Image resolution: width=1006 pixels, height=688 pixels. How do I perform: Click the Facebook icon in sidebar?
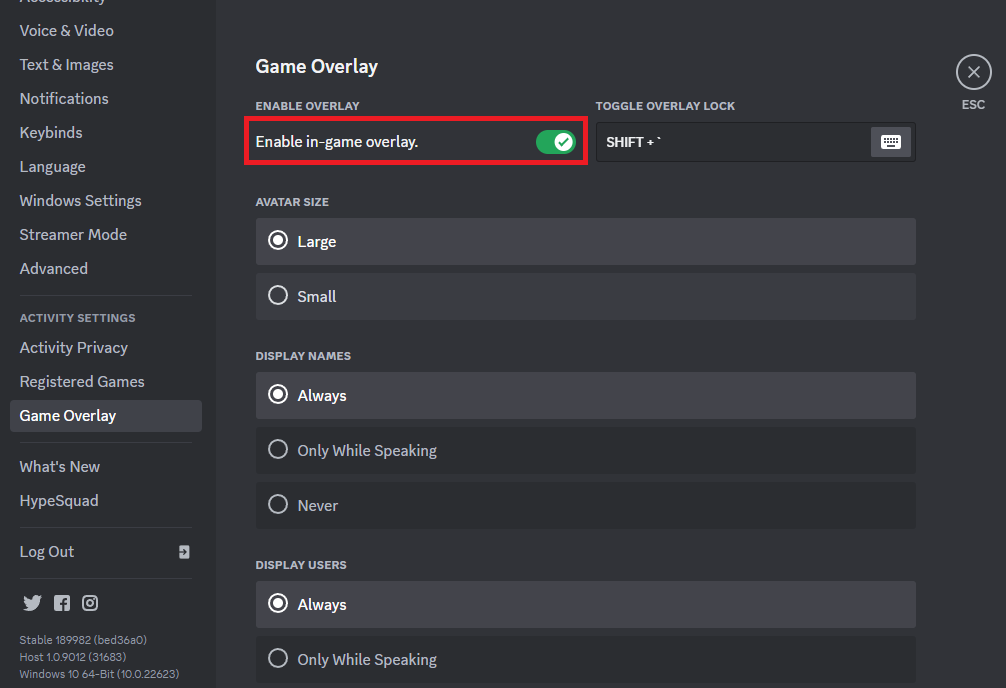pyautogui.click(x=62, y=603)
